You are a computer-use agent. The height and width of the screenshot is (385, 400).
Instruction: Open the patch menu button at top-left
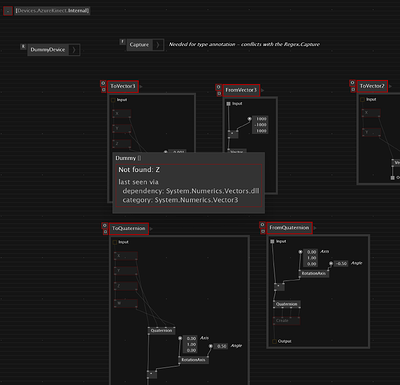click(x=8, y=11)
